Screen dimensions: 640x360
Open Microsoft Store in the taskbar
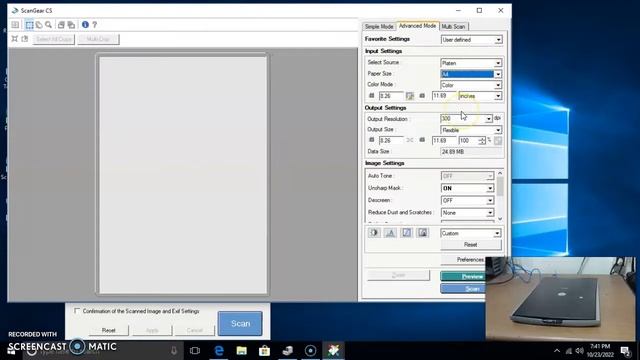pos(264,350)
